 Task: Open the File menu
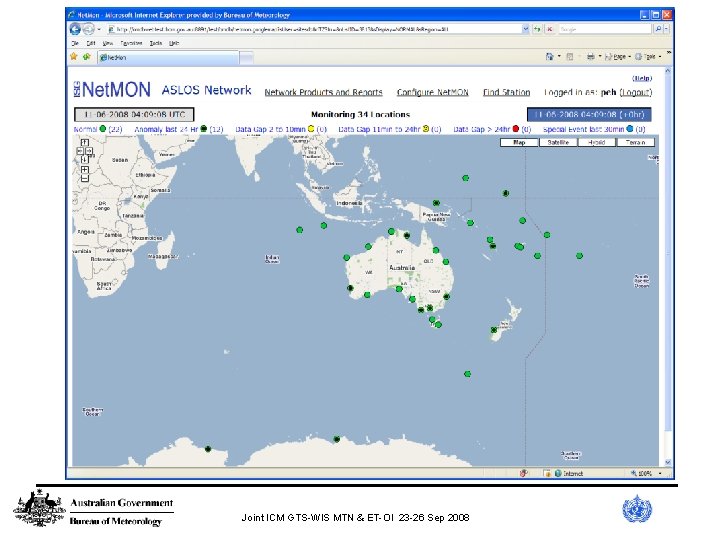[75, 43]
